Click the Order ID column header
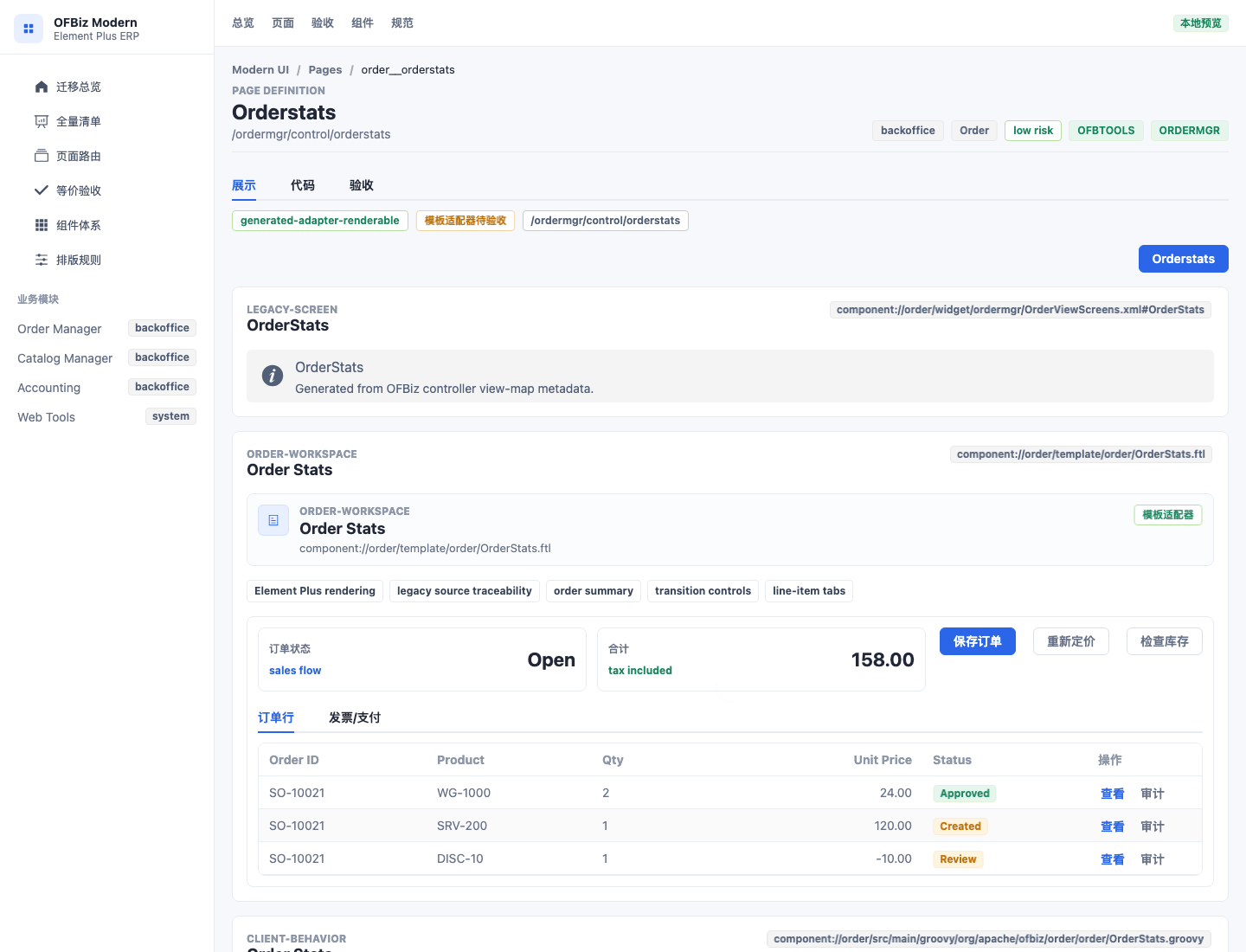 (x=294, y=760)
